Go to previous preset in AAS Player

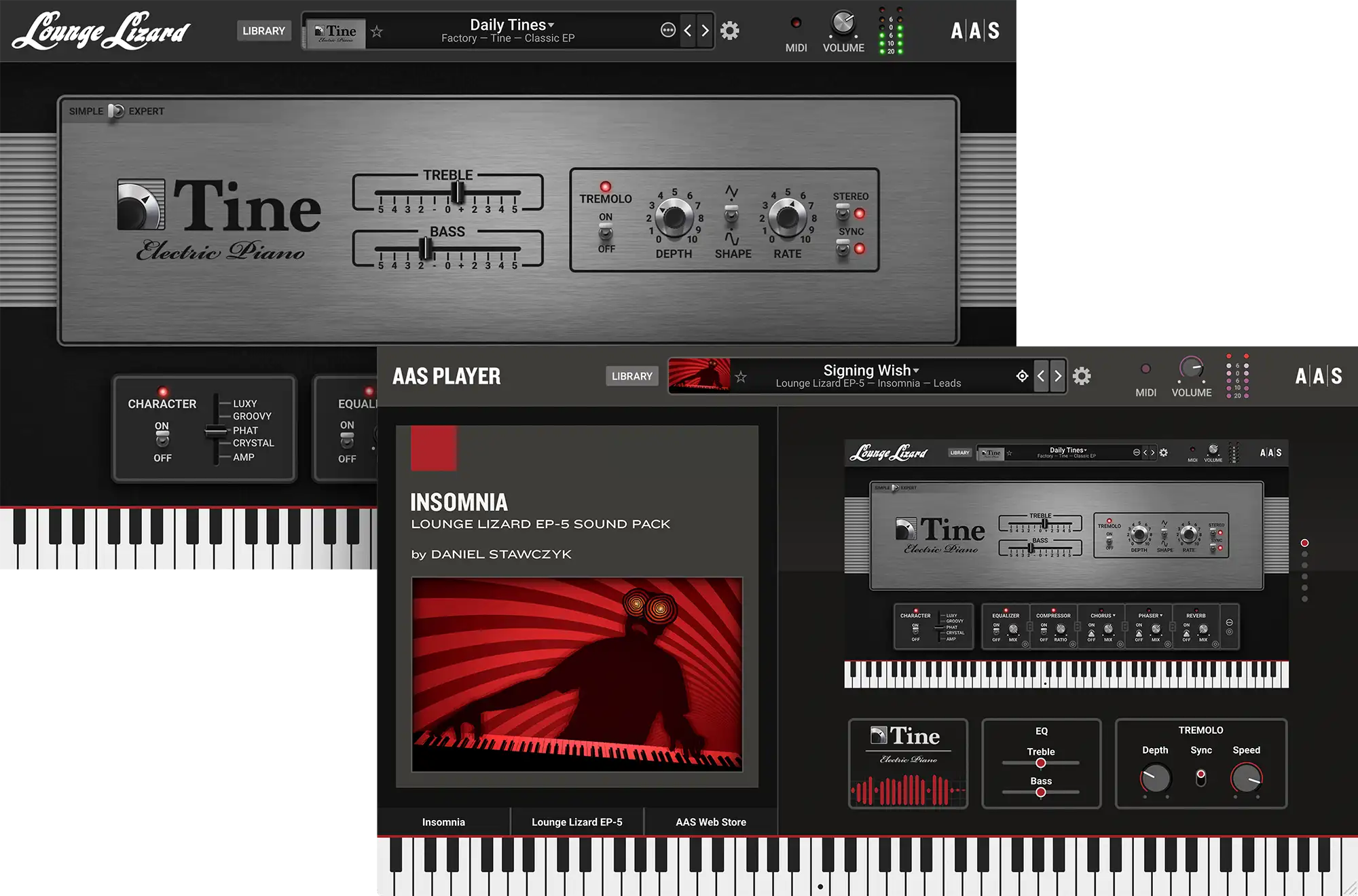tap(1041, 376)
